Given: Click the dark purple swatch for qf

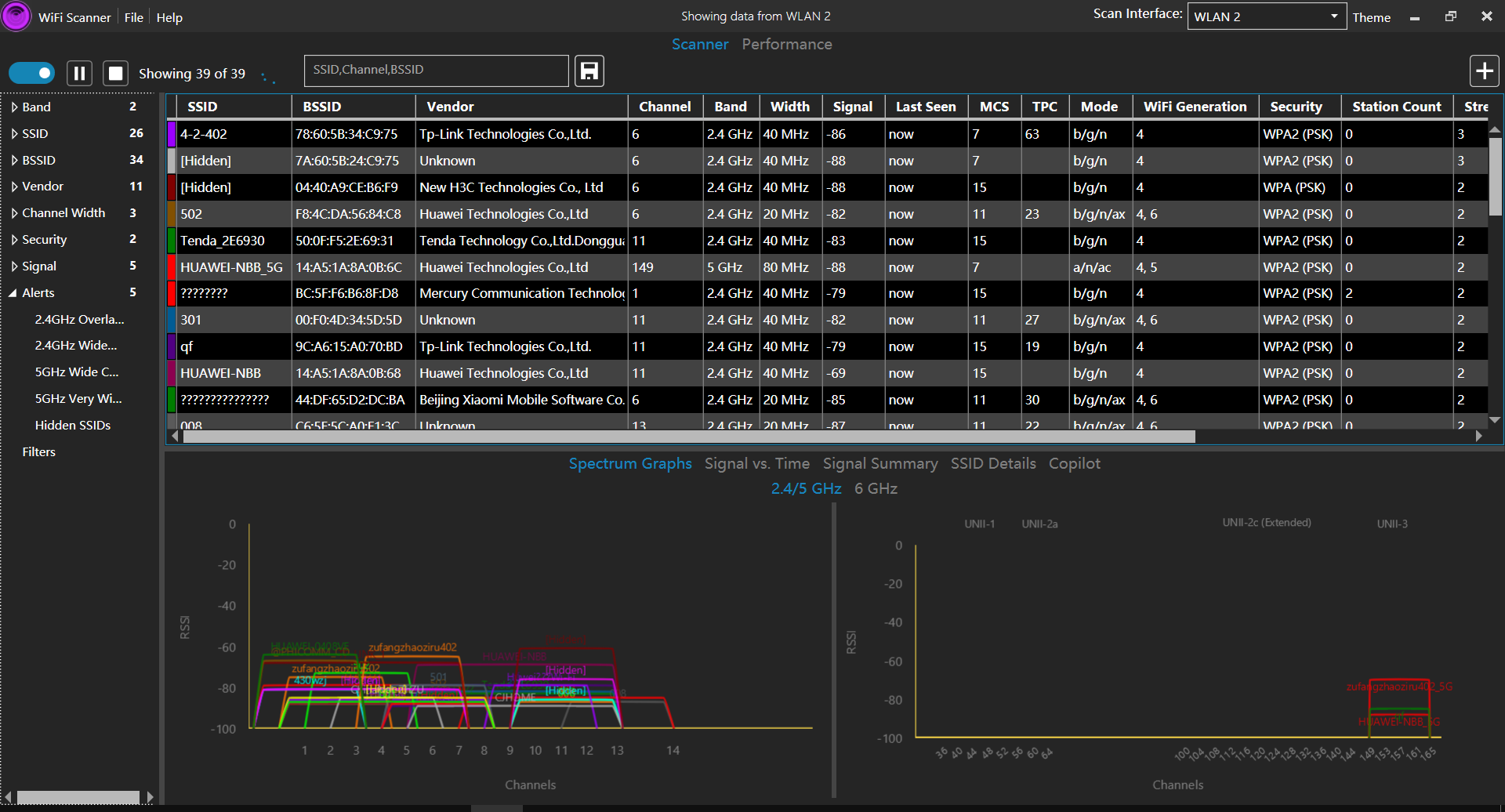Looking at the screenshot, I should (x=172, y=346).
